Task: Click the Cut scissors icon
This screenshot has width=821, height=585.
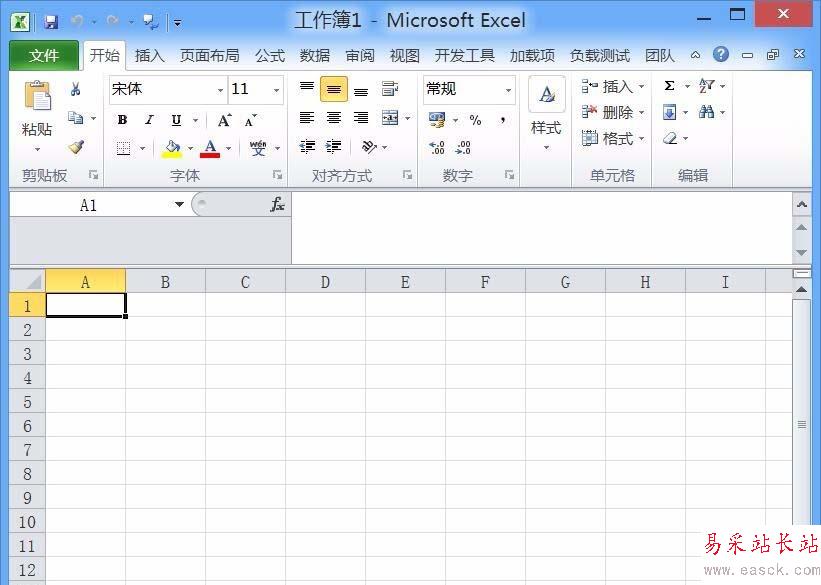Action: 75,89
